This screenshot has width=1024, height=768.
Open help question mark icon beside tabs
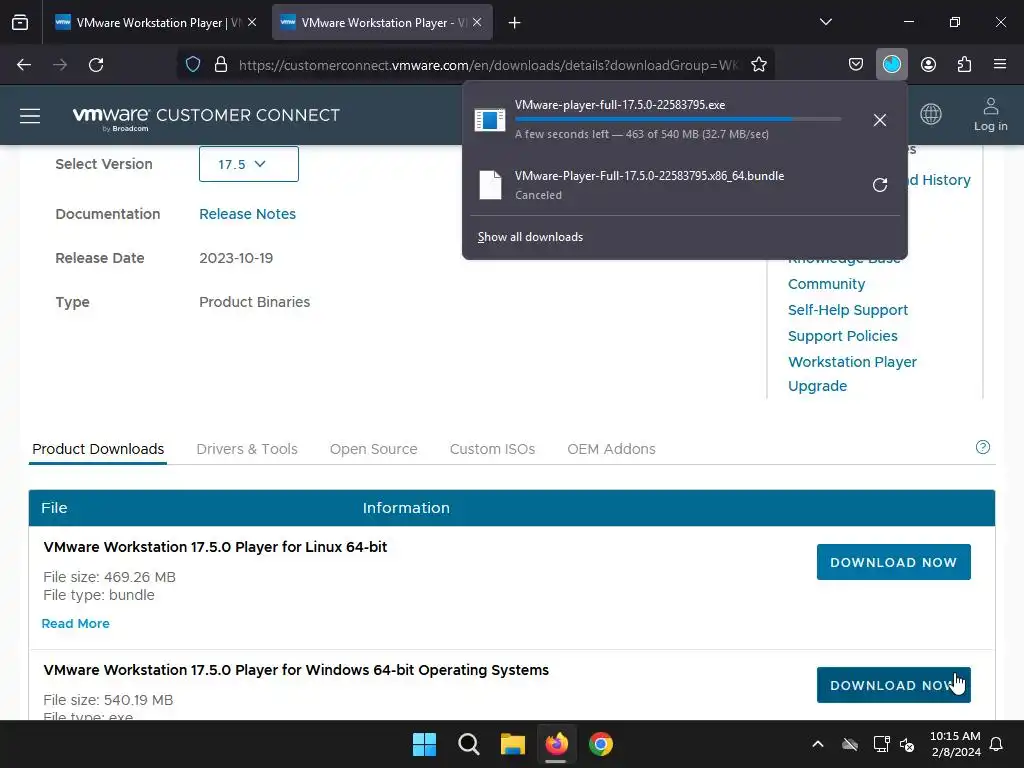coord(983,447)
